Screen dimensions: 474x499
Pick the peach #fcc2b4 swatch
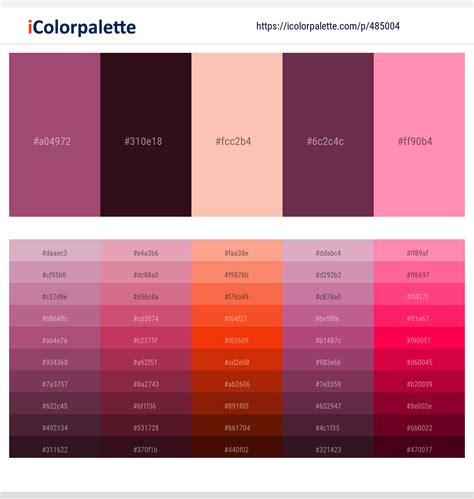[x=237, y=135]
